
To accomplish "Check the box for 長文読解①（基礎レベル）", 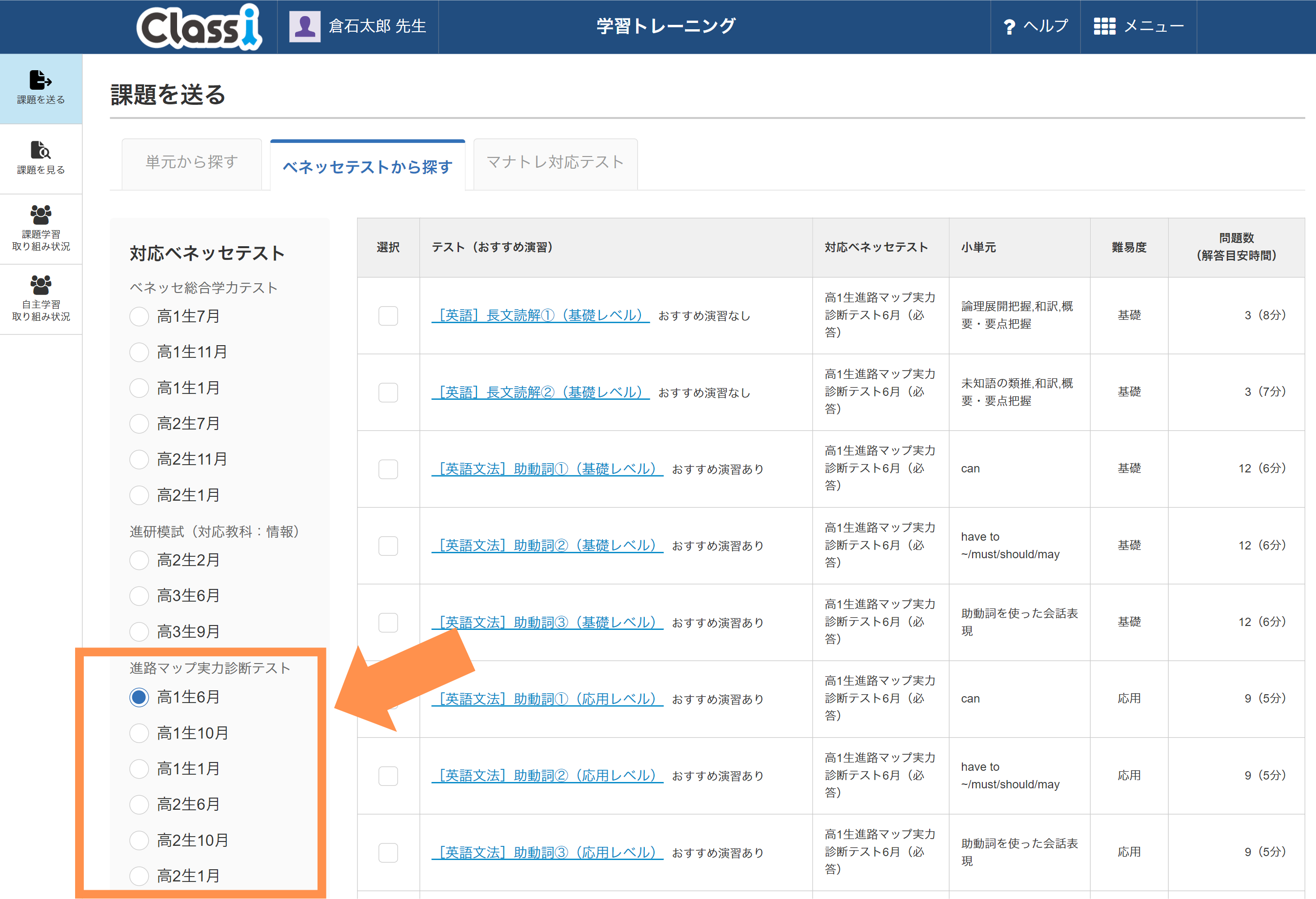I will coord(388,316).
